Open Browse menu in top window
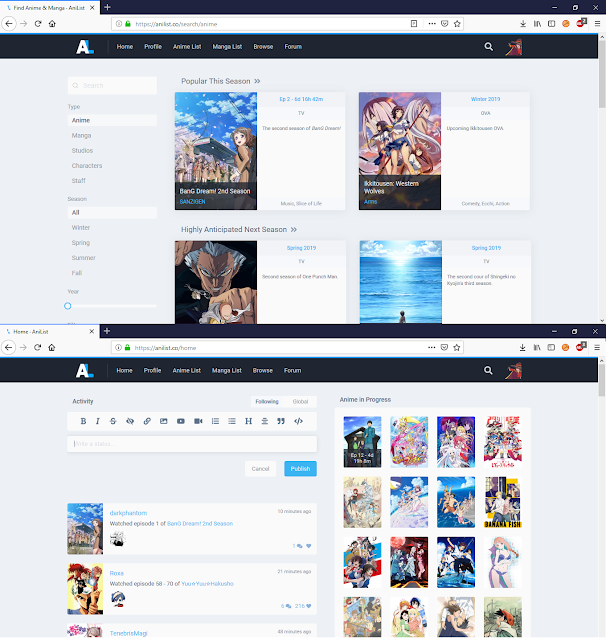 [x=263, y=47]
